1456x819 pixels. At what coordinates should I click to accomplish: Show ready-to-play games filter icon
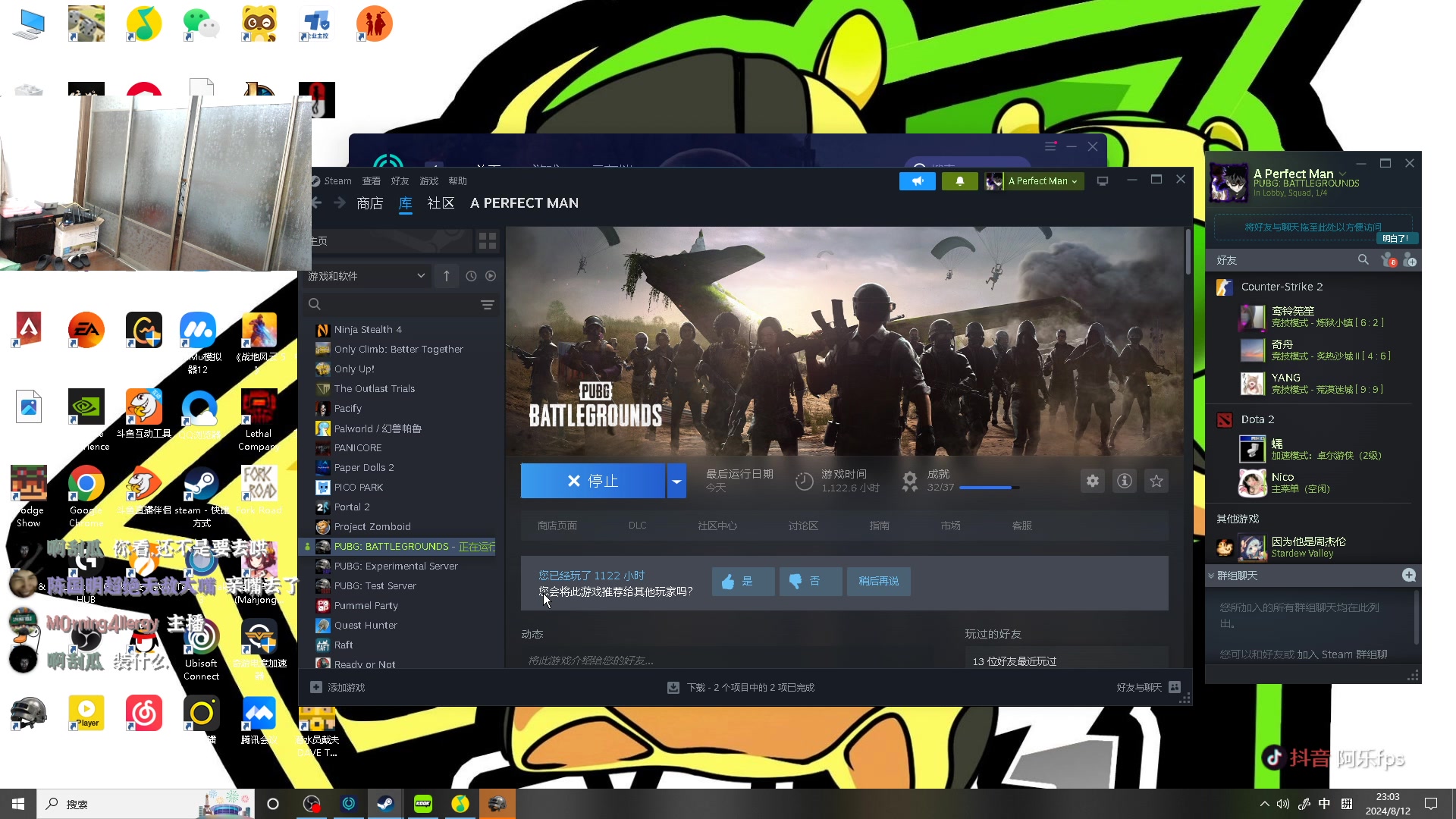(x=491, y=276)
